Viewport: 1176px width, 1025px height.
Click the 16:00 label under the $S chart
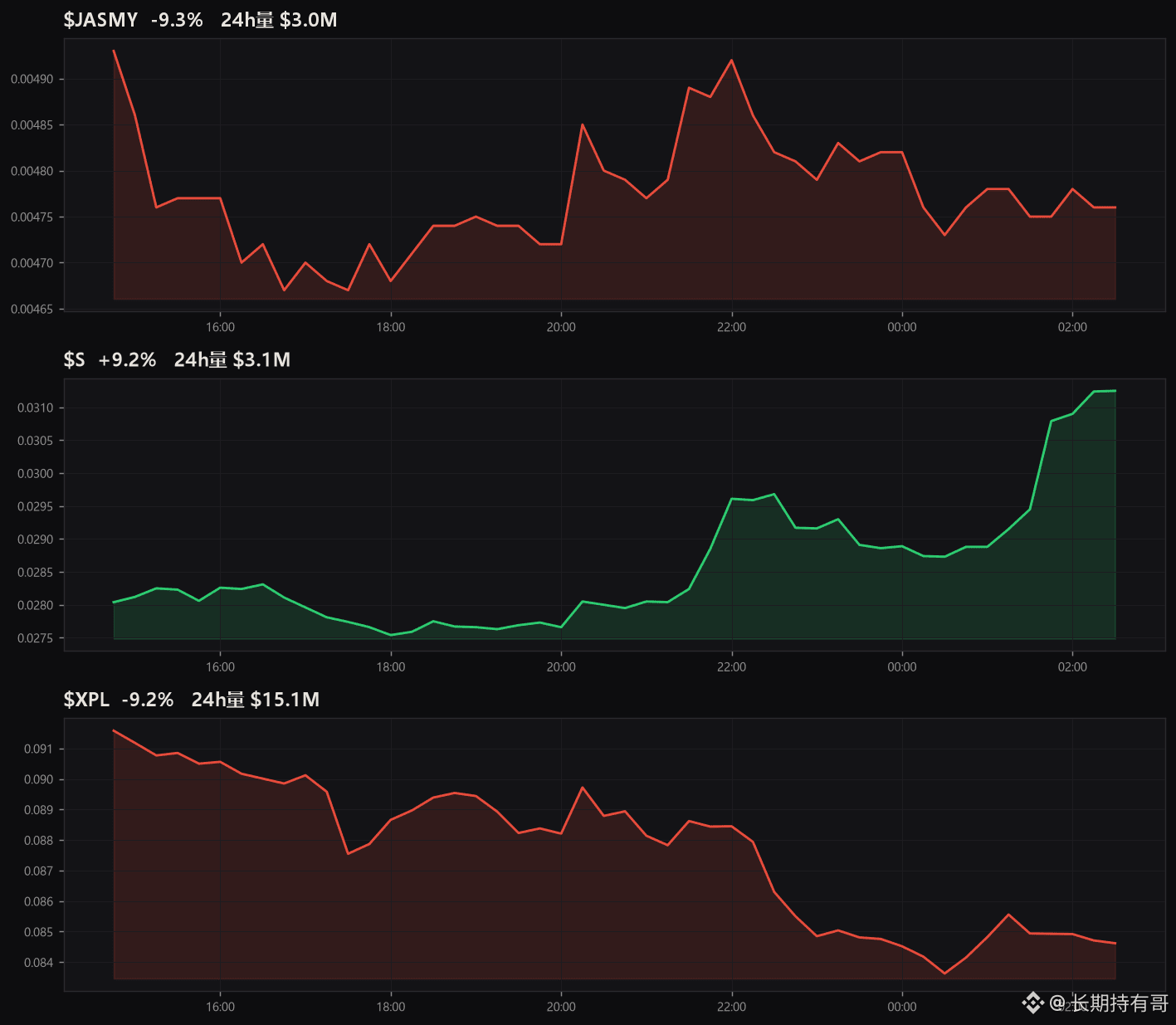220,667
